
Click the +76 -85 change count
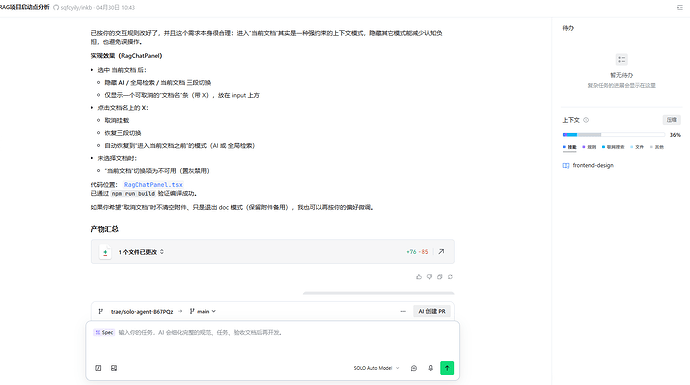(417, 252)
